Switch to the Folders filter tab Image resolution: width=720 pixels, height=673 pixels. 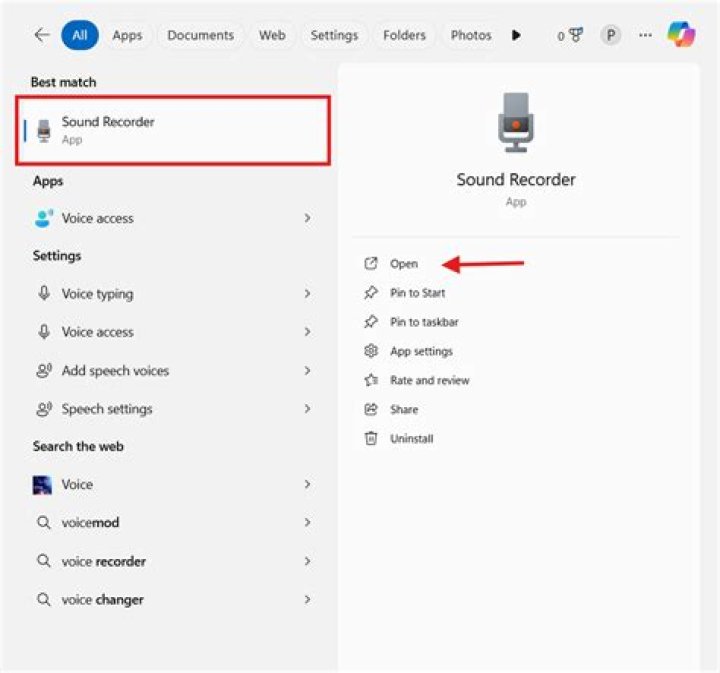coord(405,35)
